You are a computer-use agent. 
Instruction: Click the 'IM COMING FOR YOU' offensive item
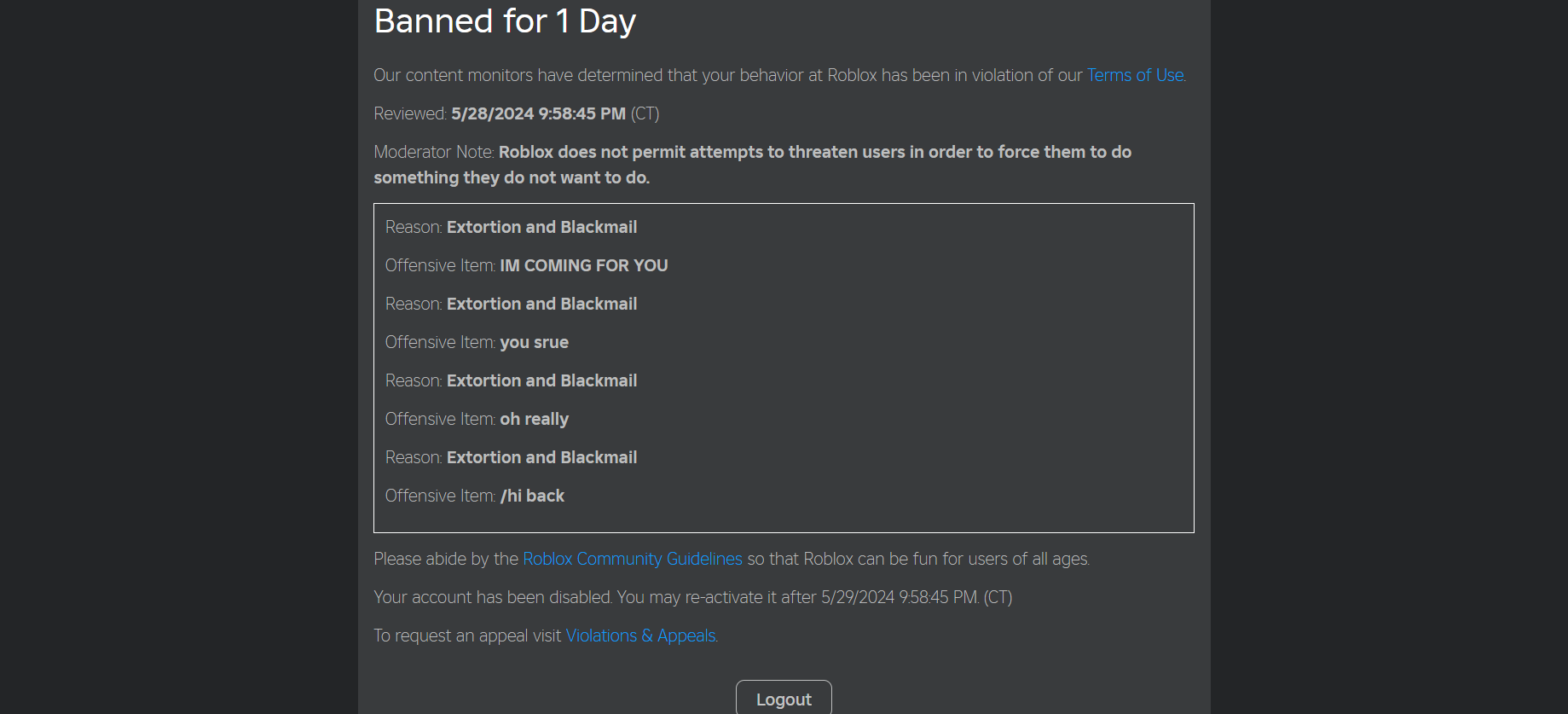click(x=583, y=265)
